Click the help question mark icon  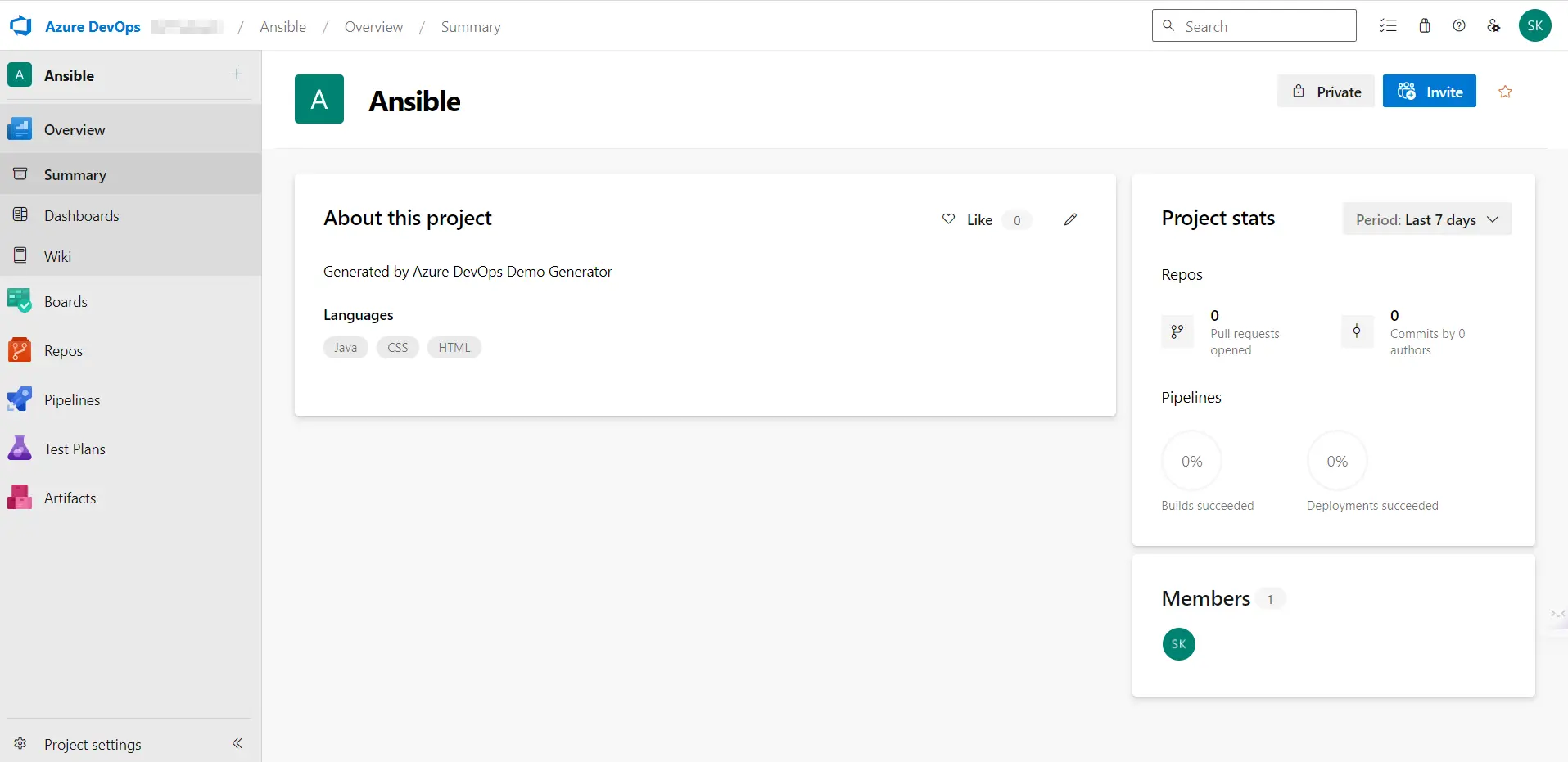1459,26
